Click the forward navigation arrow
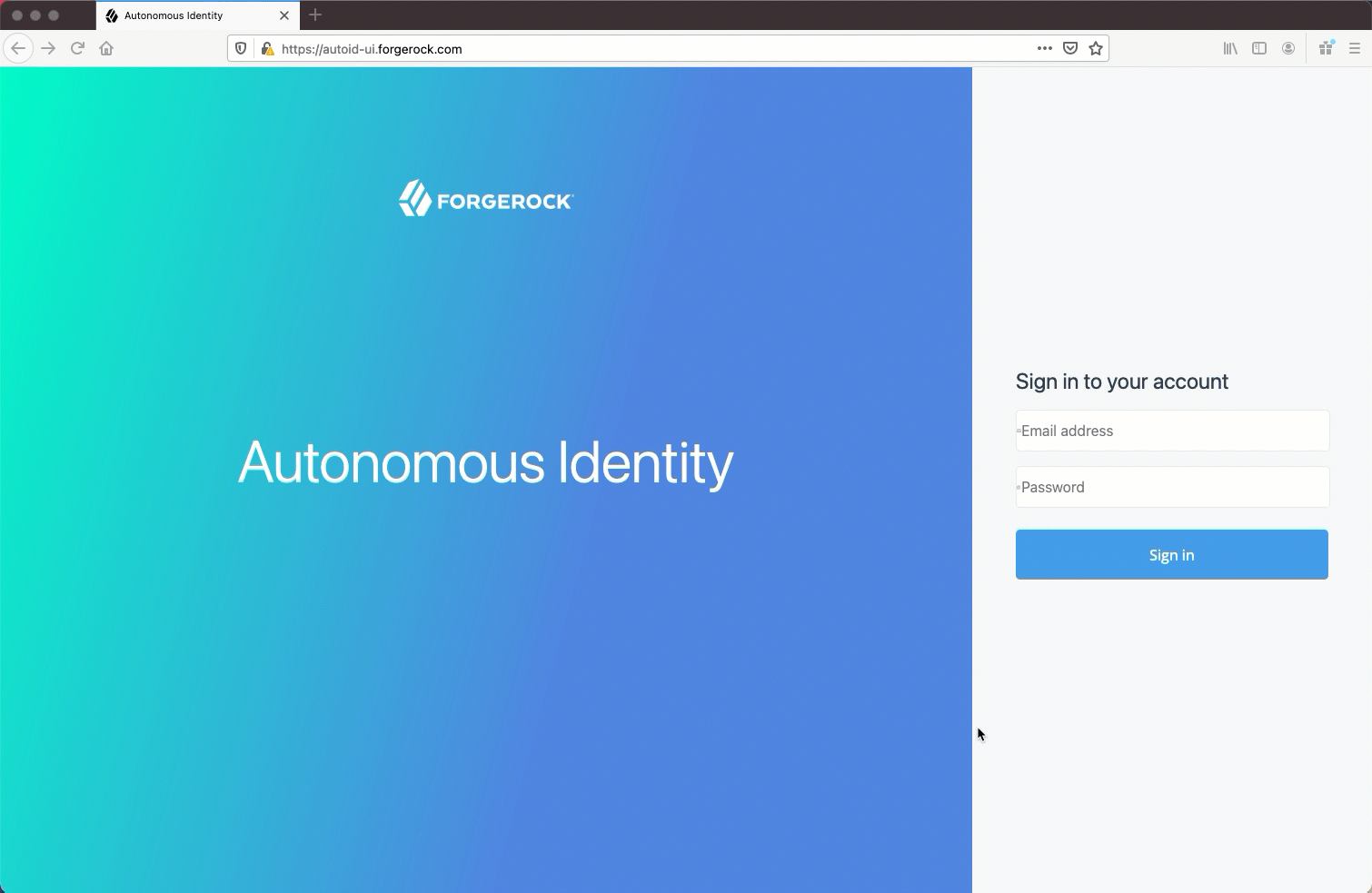The height and width of the screenshot is (893, 1372). [x=48, y=49]
